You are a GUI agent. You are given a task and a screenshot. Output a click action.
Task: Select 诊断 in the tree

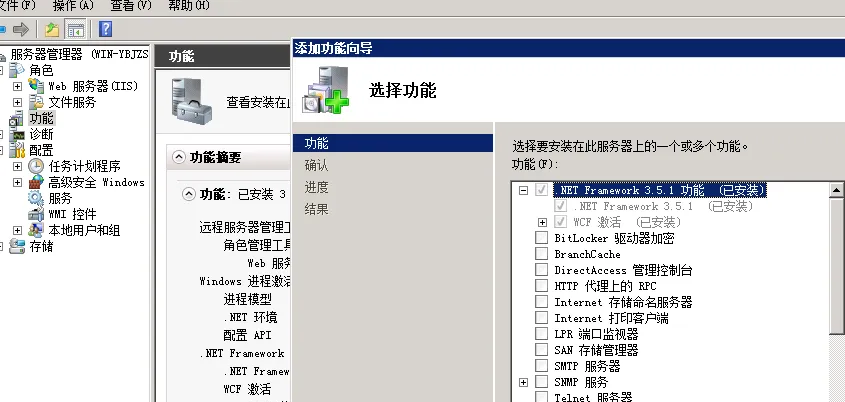point(41,134)
